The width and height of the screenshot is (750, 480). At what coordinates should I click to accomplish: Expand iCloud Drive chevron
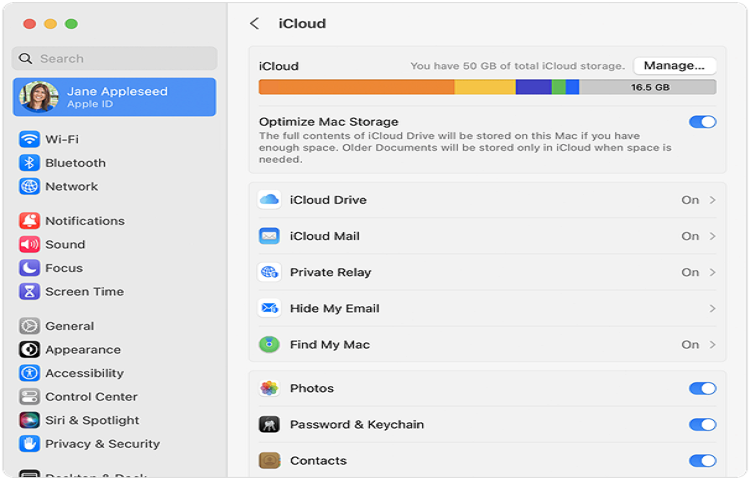click(712, 200)
